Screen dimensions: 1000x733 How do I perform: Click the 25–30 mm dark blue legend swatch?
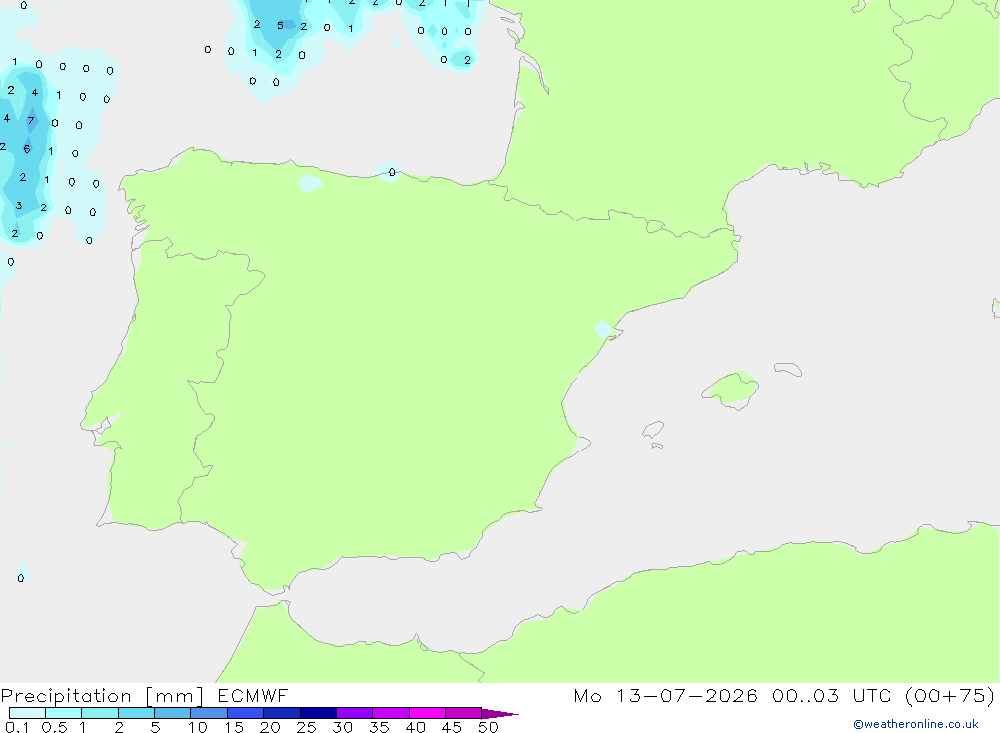pos(318,713)
